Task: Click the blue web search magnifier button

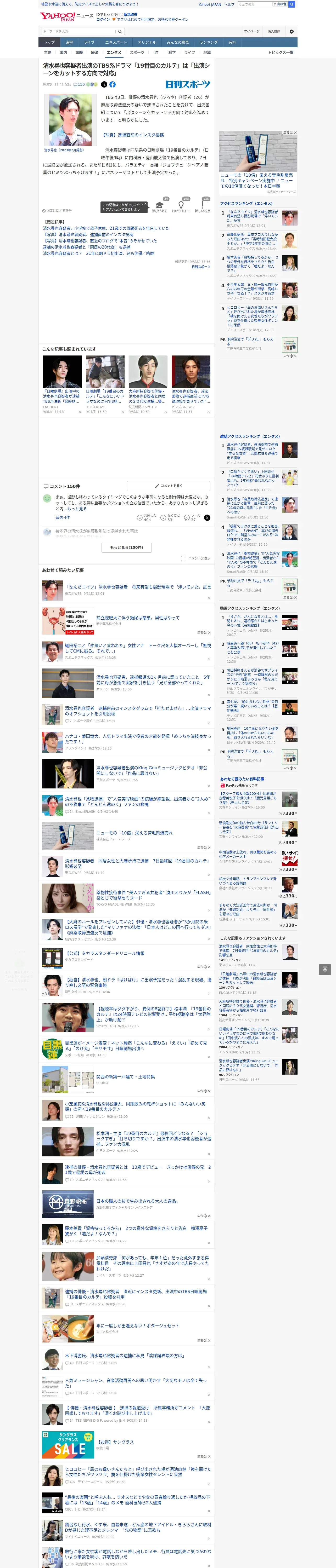Action: (x=292, y=4)
